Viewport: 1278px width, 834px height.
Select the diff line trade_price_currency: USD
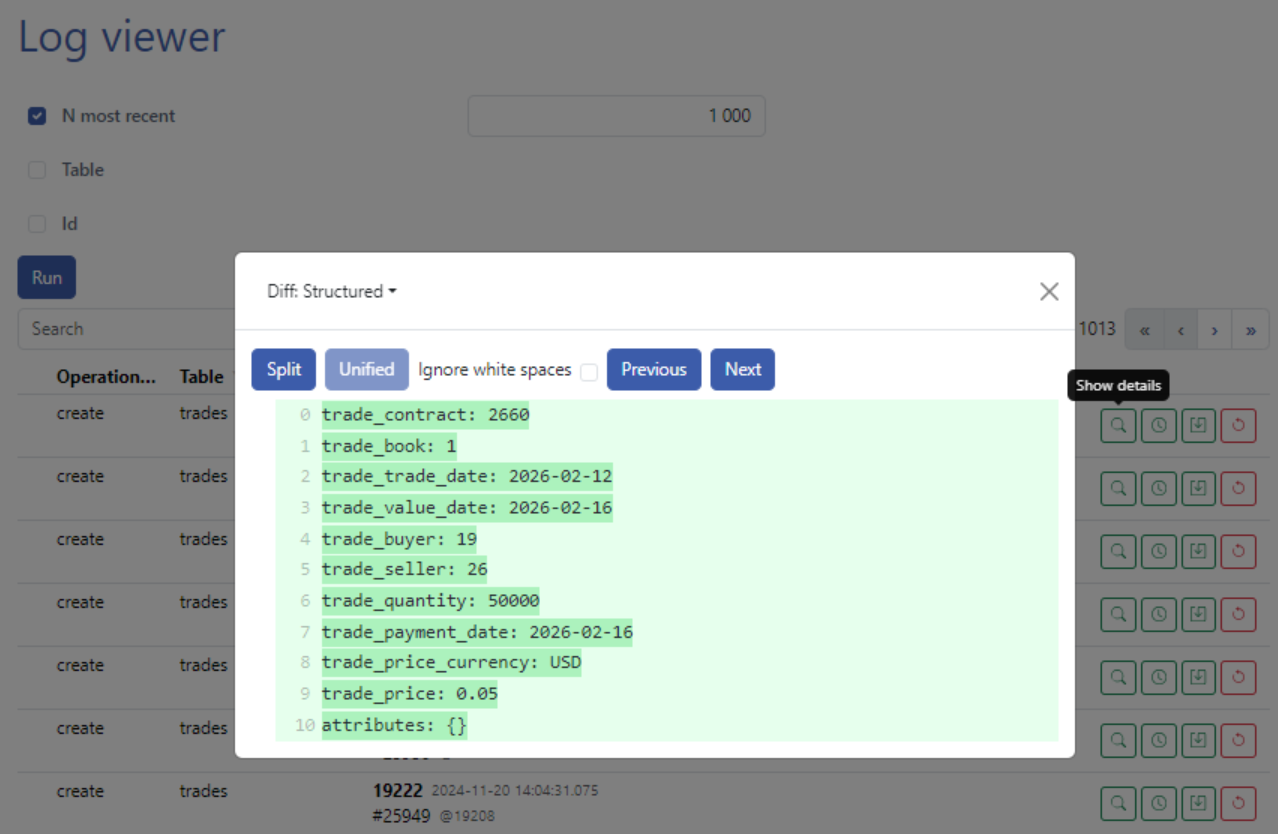pos(451,663)
